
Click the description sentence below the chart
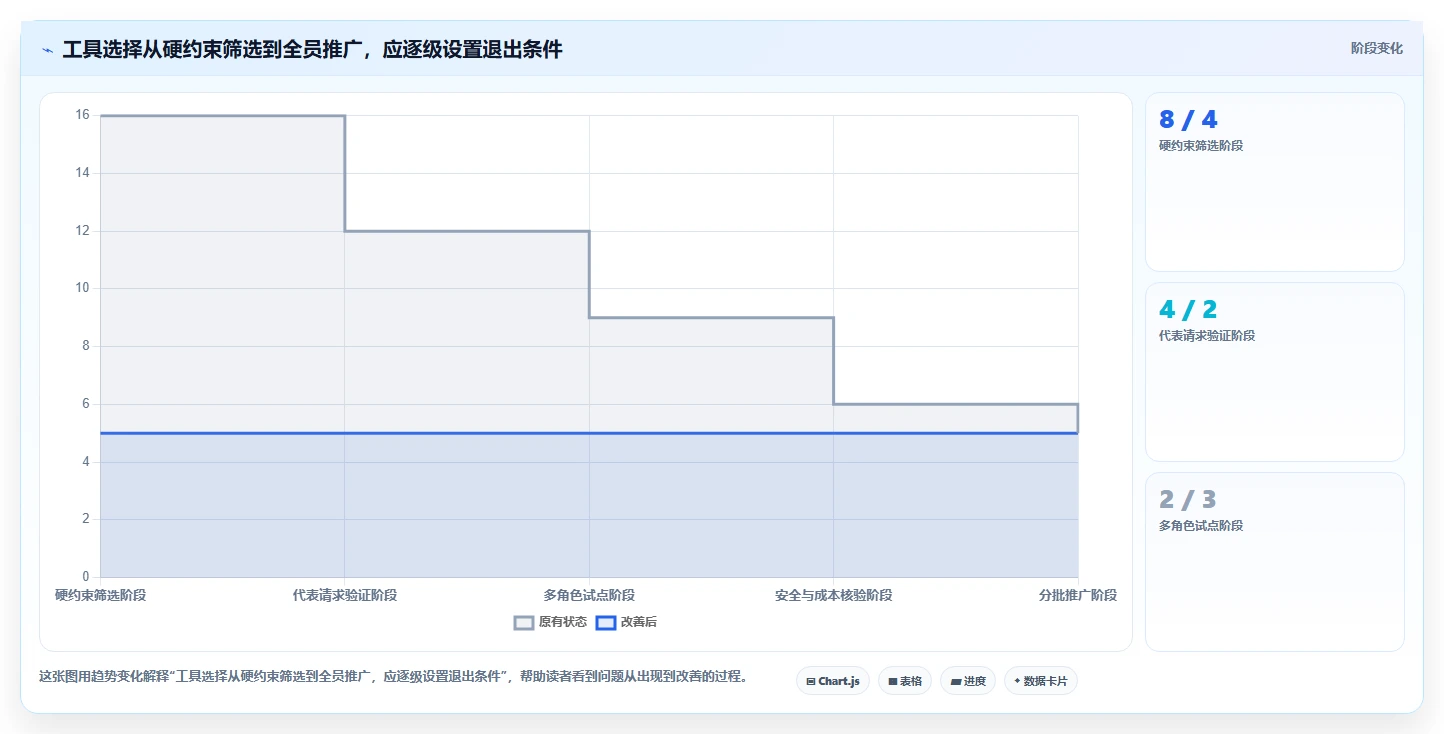pos(393,677)
